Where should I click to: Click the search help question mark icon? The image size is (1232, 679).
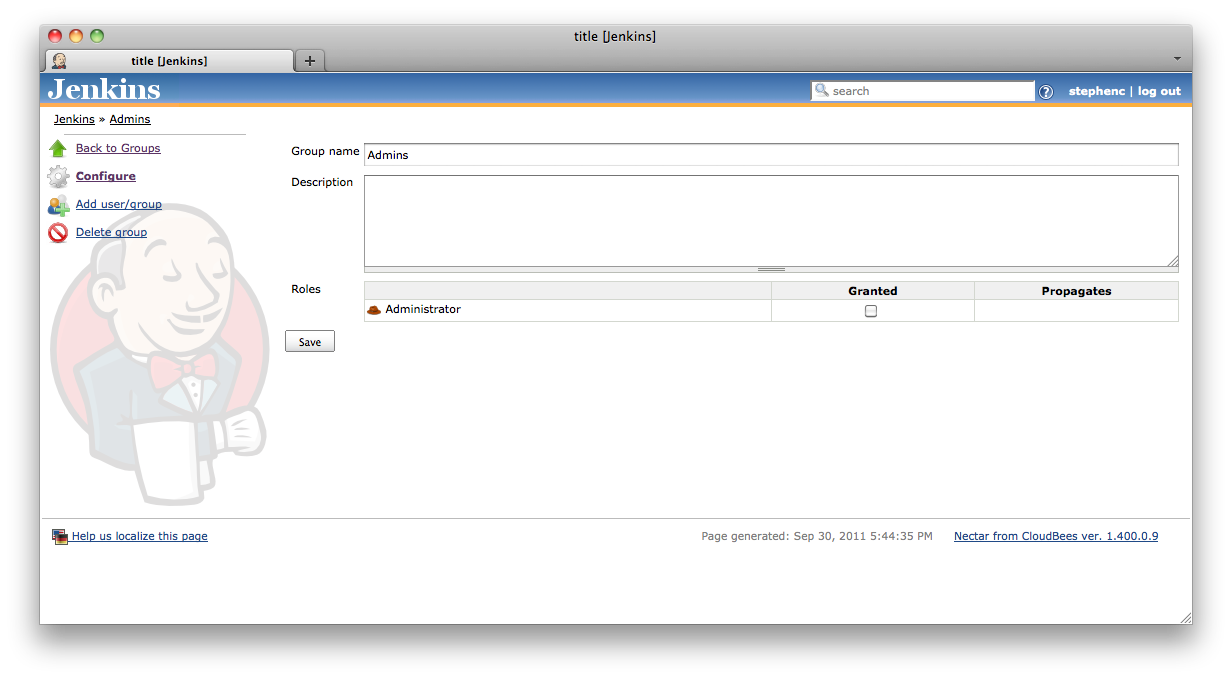1046,92
